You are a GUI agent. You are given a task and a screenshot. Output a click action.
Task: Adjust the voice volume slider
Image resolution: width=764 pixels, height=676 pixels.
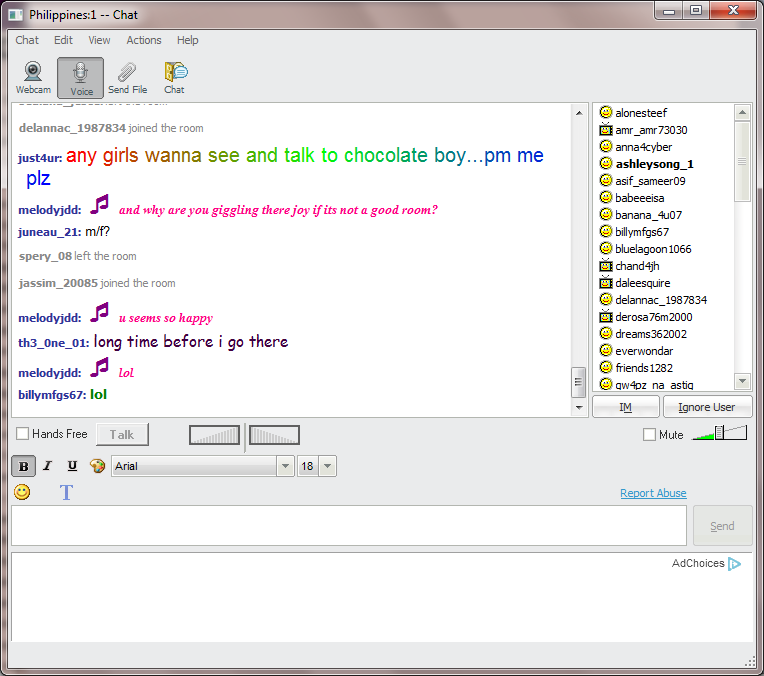click(719, 433)
